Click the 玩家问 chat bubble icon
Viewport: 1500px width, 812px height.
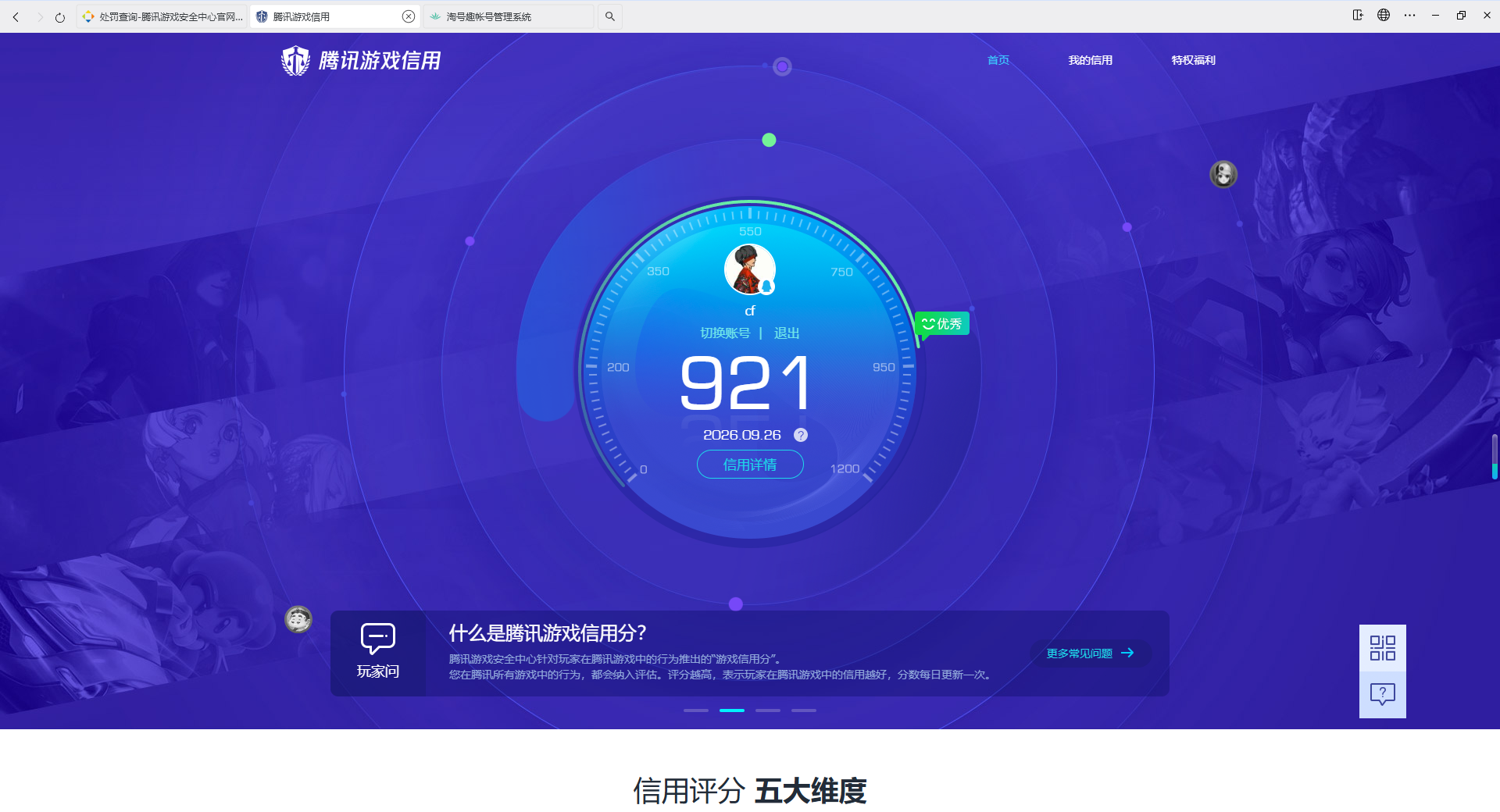click(378, 639)
